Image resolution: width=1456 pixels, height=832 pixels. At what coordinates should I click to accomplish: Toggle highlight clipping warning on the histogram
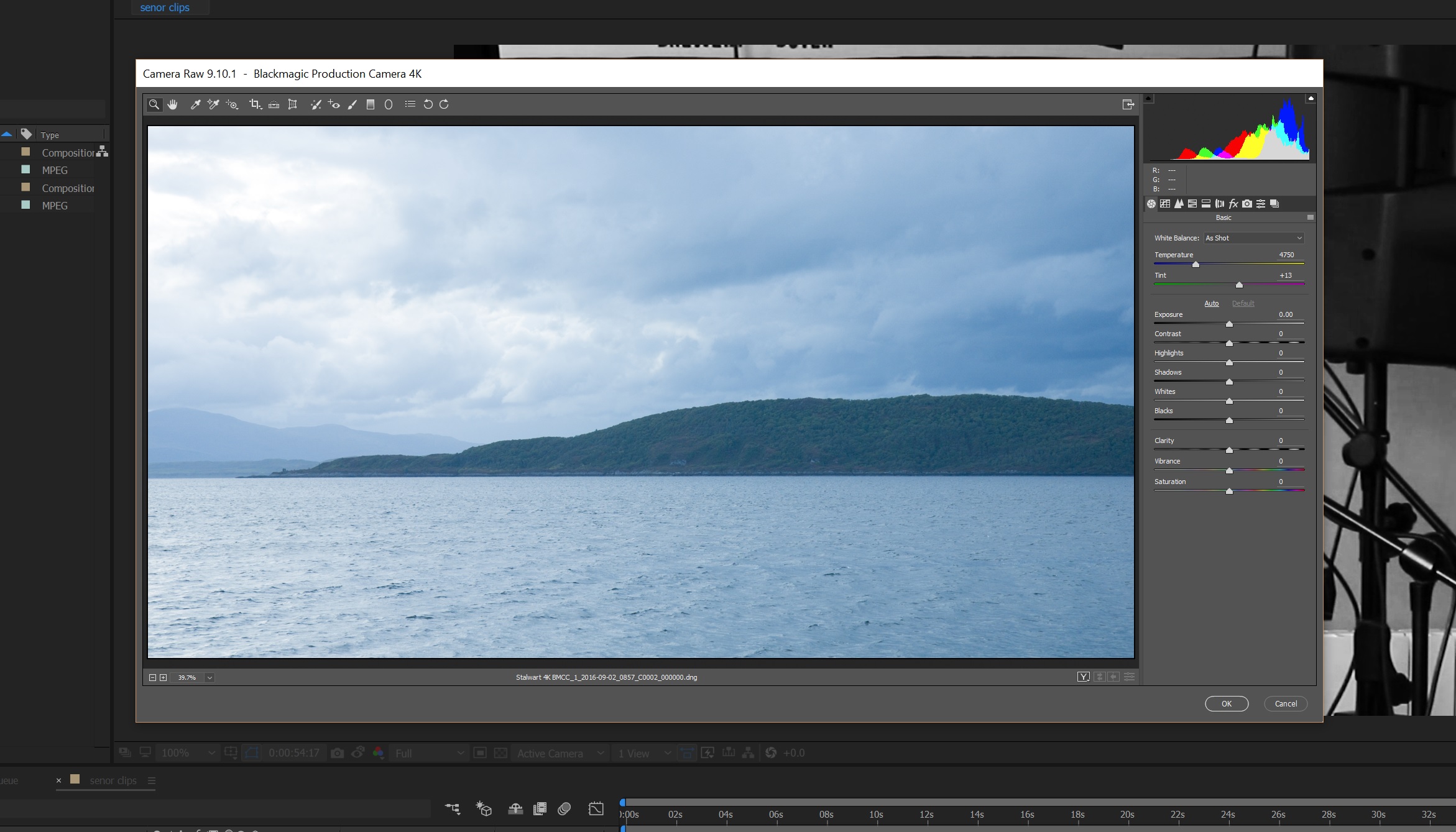pos(1311,98)
